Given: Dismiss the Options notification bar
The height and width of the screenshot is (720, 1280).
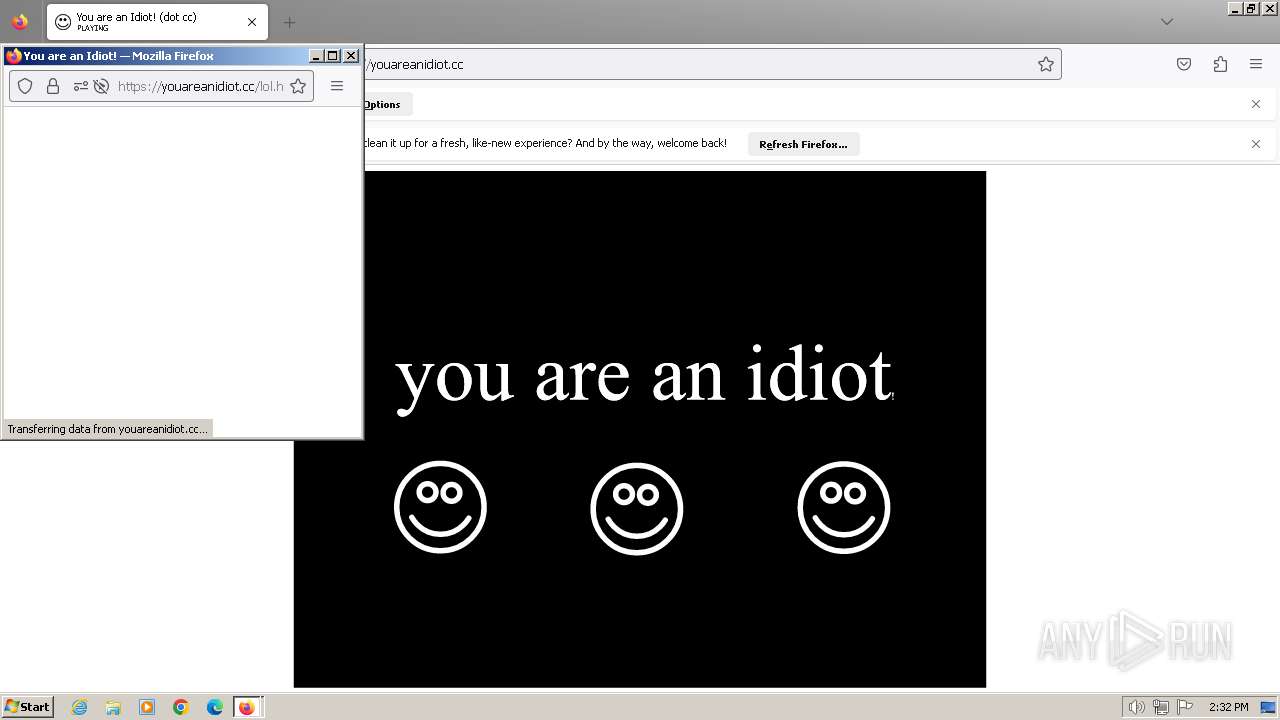Looking at the screenshot, I should pyautogui.click(x=1256, y=104).
